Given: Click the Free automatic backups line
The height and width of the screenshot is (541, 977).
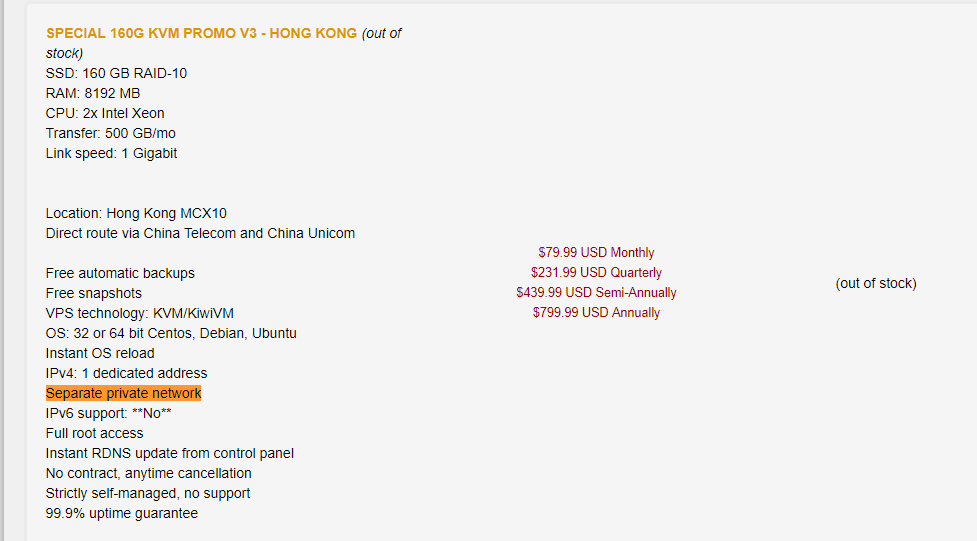Looking at the screenshot, I should pyautogui.click(x=120, y=273).
